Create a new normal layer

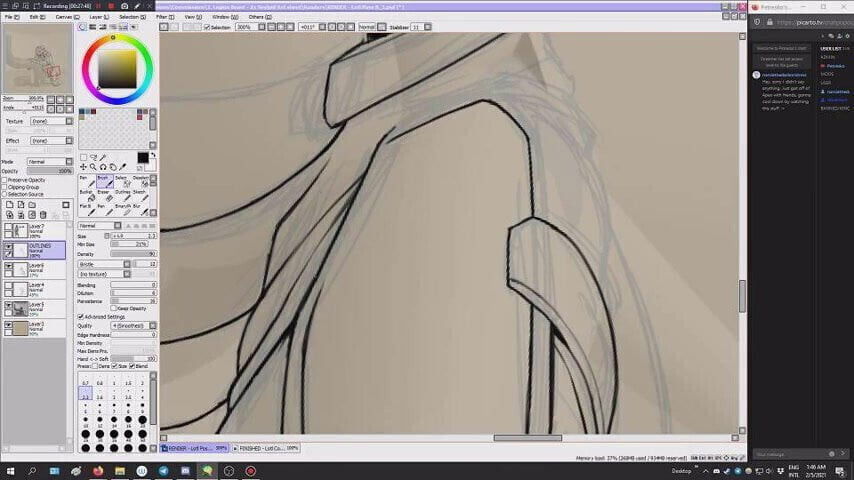pyautogui.click(x=9, y=205)
